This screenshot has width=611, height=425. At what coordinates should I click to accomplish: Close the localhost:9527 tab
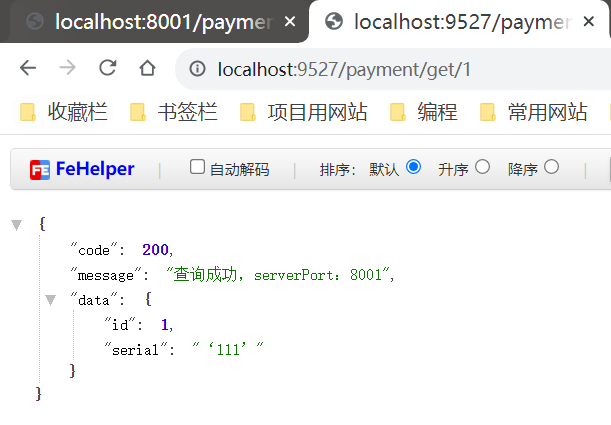[x=588, y=21]
